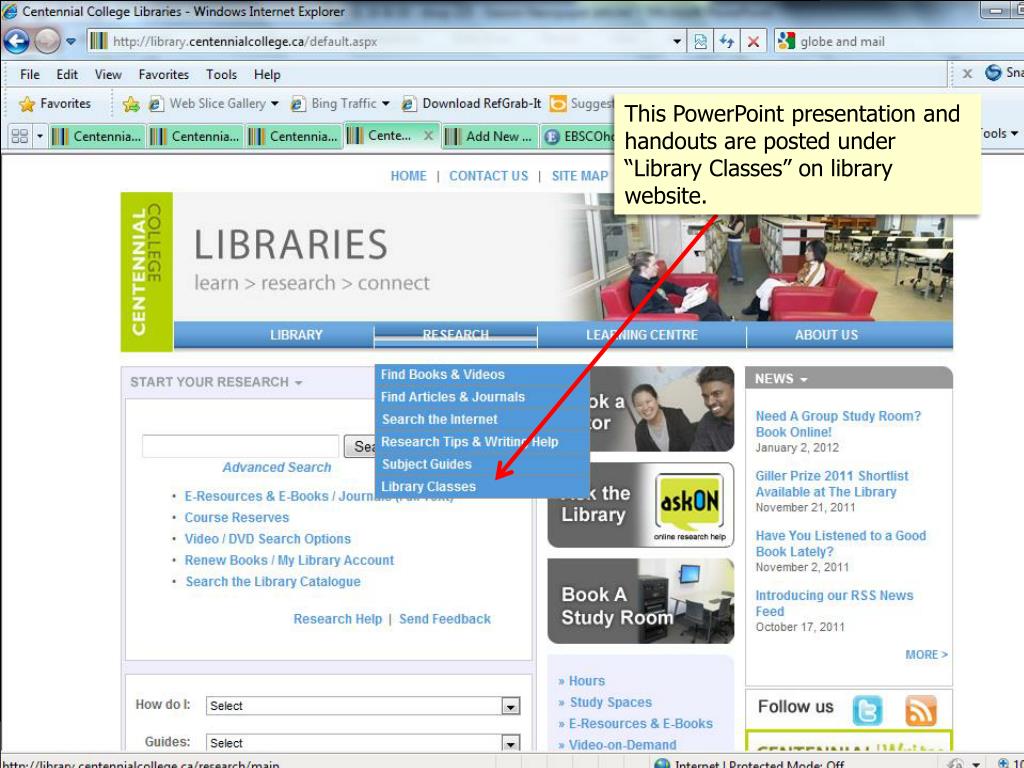Click the Twitter follow icon
Viewport: 1024px width, 768px height.
[867, 710]
